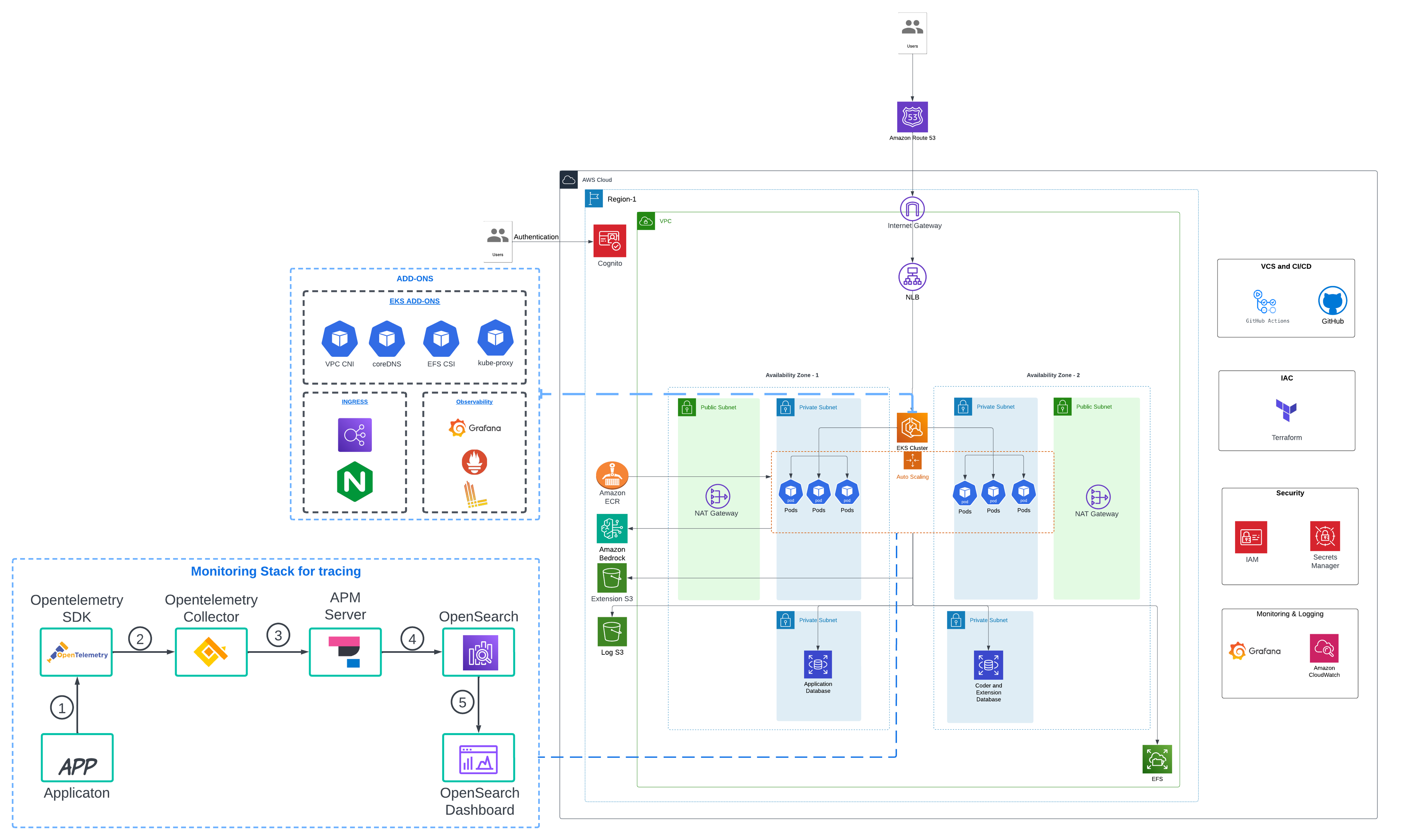Click the OpenTelemetry SDK box
The height and width of the screenshot is (840, 1413).
point(76,652)
